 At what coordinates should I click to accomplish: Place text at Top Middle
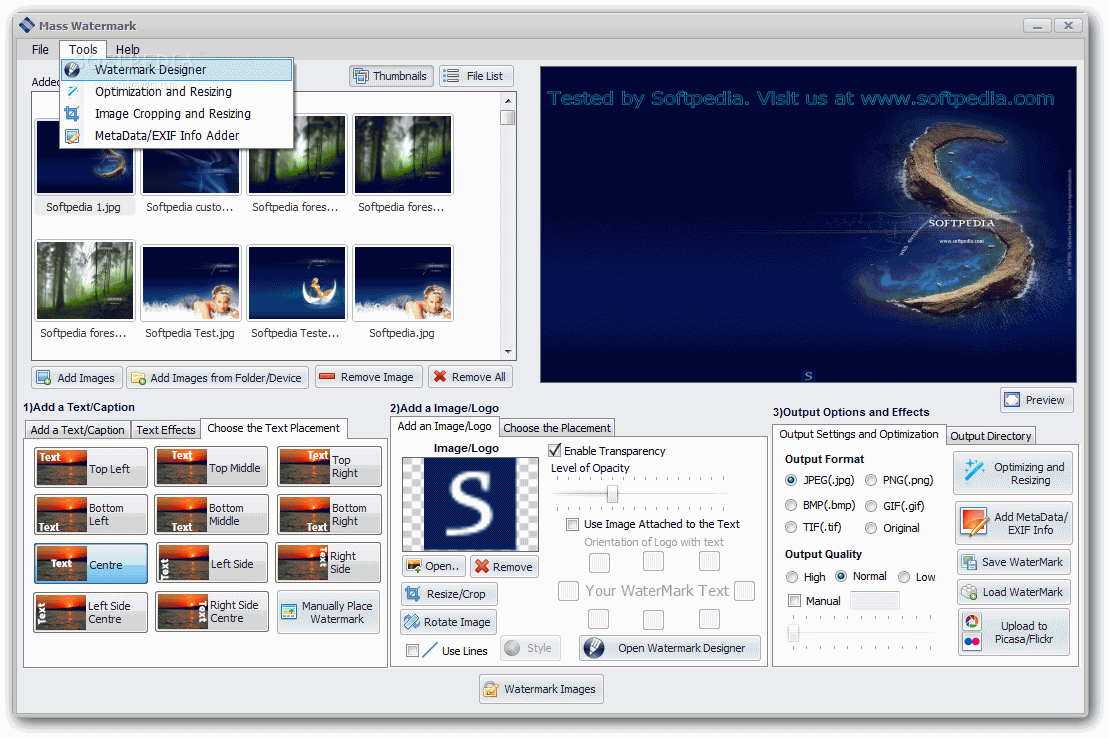click(x=211, y=468)
